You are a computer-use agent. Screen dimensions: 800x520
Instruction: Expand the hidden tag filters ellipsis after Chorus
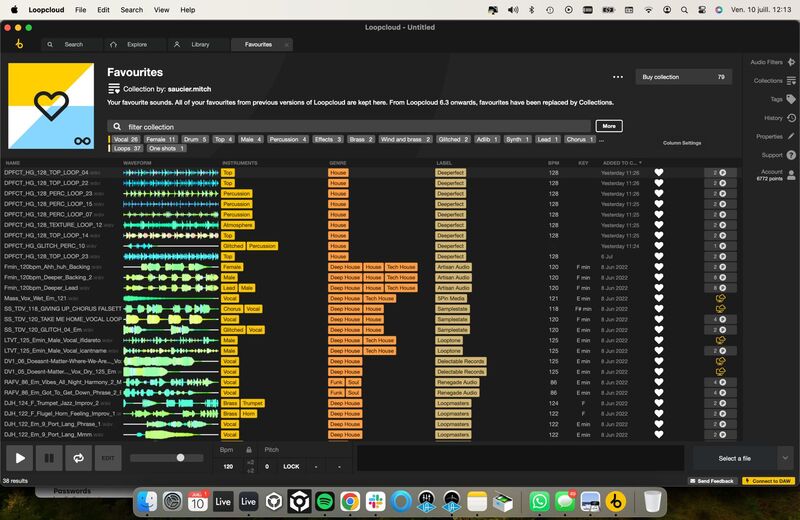(x=602, y=139)
